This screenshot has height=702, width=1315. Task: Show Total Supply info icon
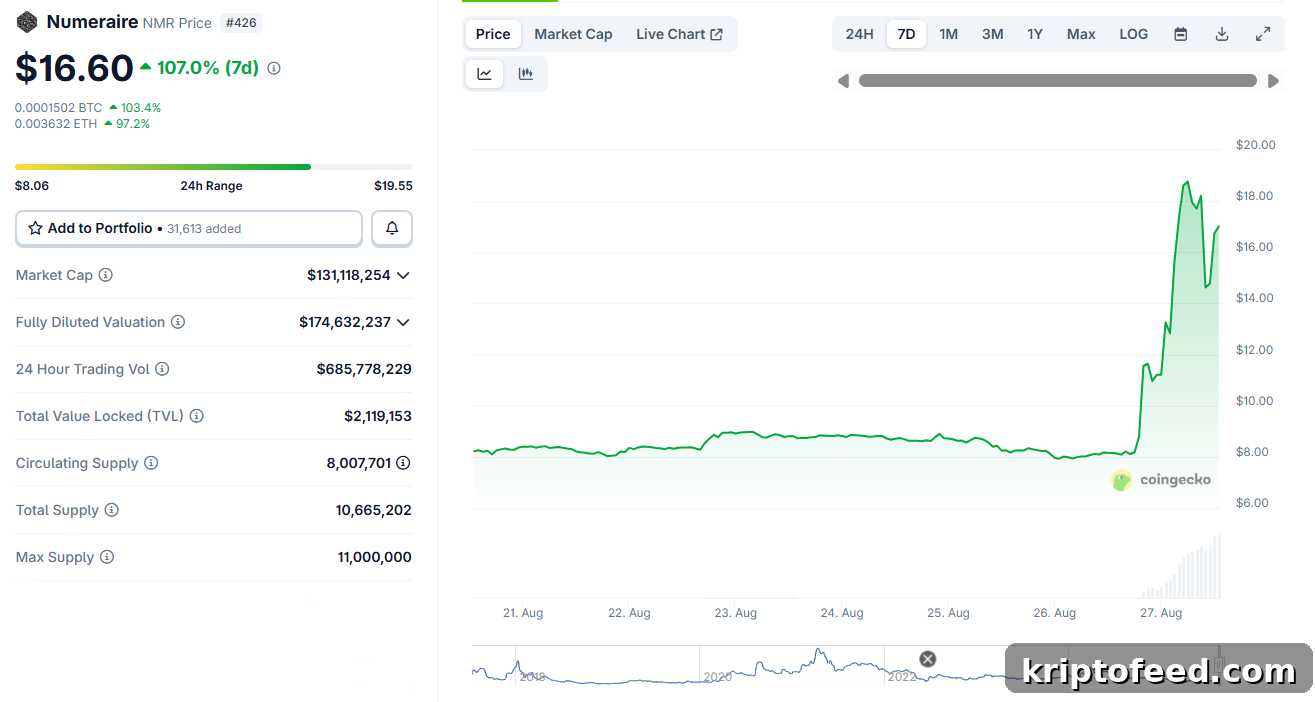click(x=112, y=510)
